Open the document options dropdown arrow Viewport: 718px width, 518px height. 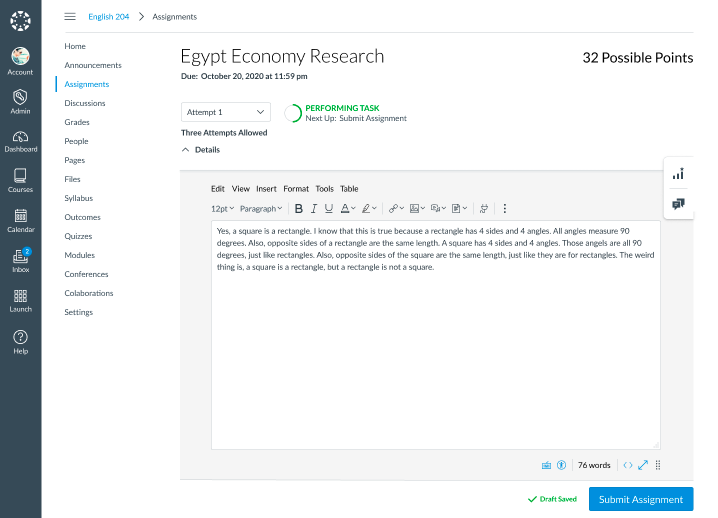pos(465,209)
